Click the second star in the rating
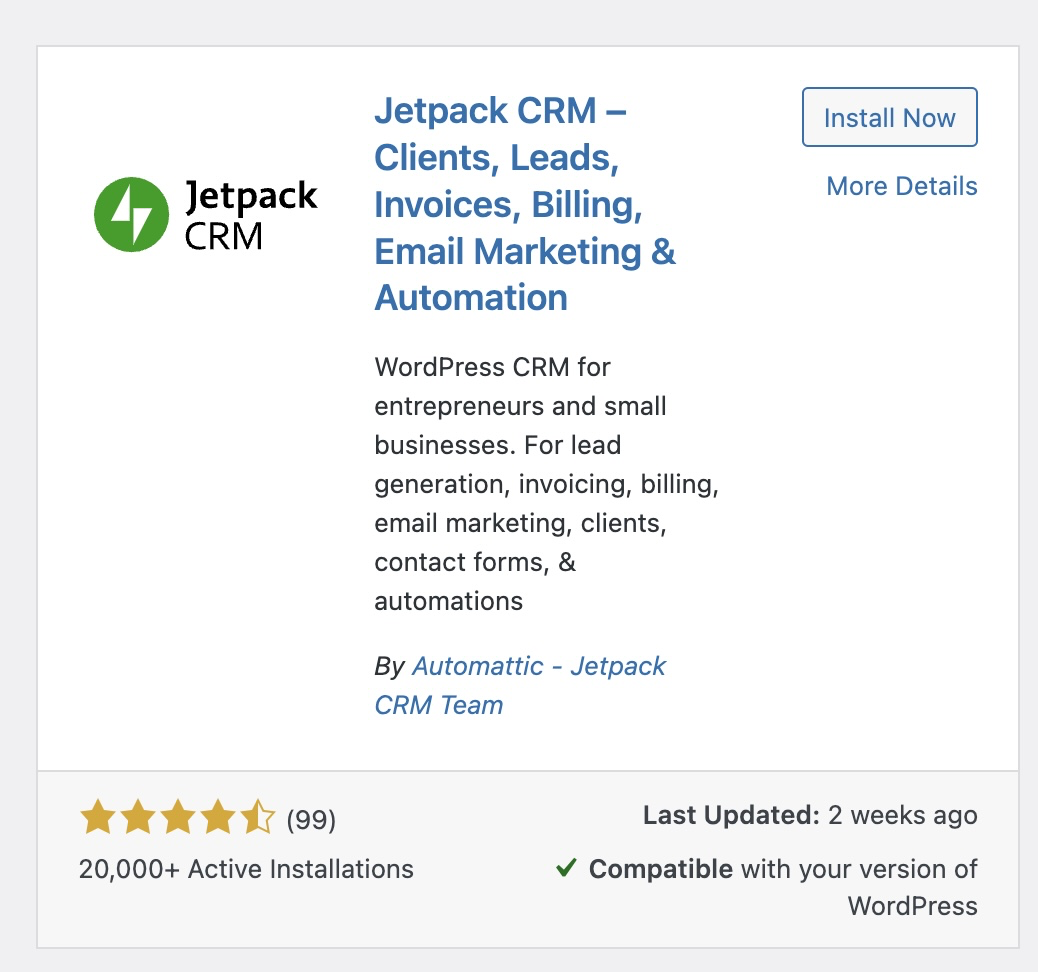Viewport: 1038px width, 972px height. click(x=136, y=818)
